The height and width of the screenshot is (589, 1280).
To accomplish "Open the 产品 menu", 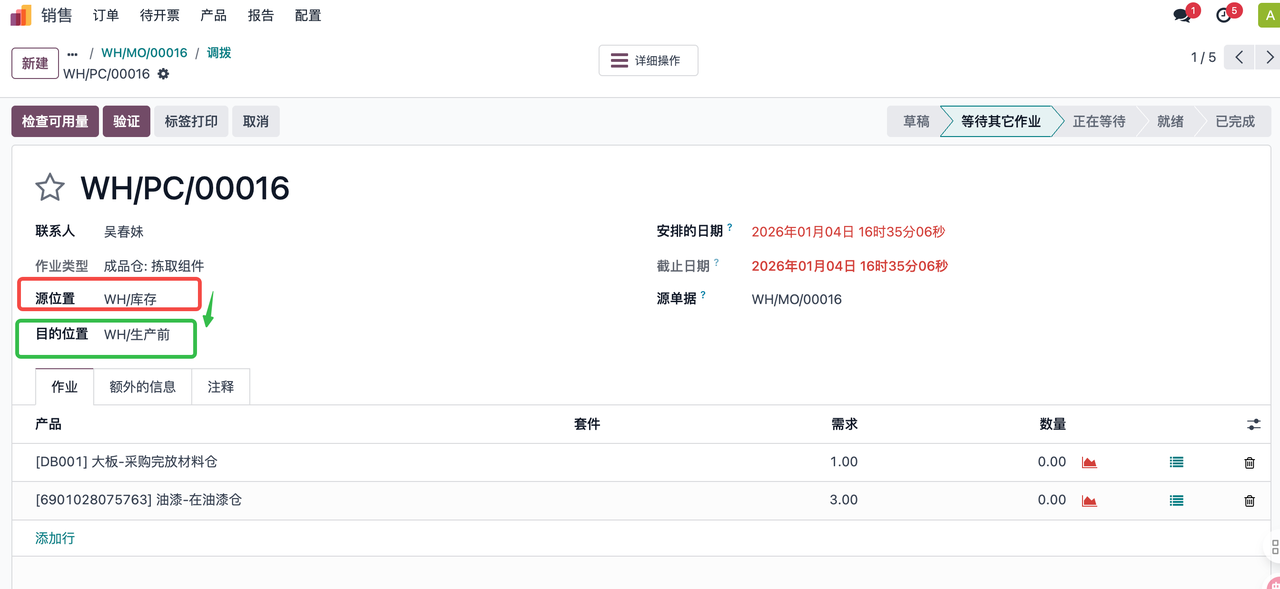I will 213,15.
